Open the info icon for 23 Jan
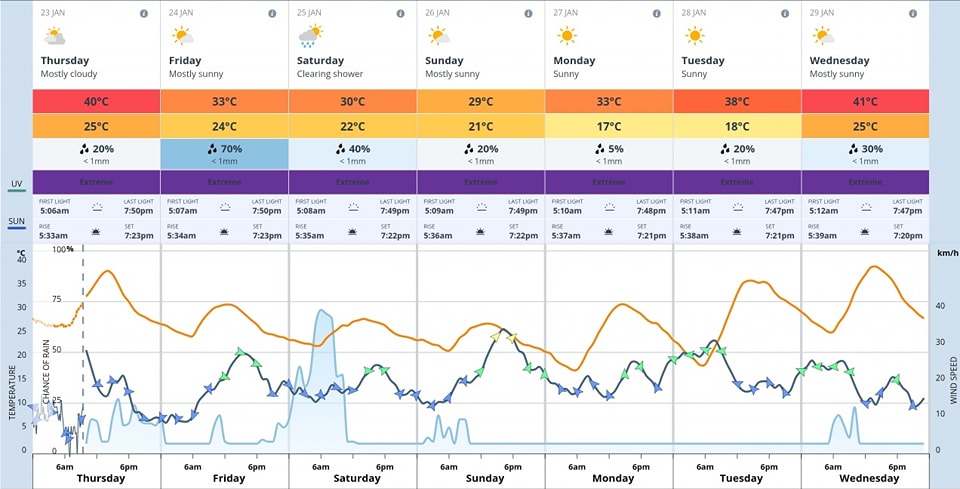The width and height of the screenshot is (960, 489). (x=144, y=13)
